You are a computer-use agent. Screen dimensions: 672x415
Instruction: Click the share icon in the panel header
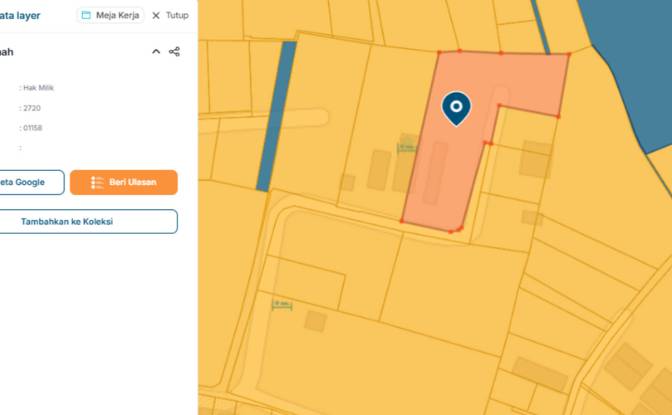point(174,52)
